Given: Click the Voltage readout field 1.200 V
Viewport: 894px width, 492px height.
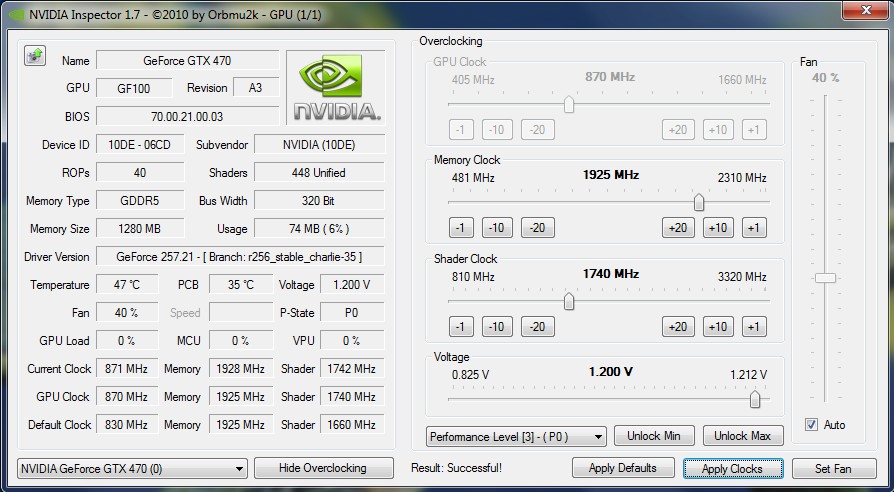Looking at the screenshot, I should click(352, 284).
